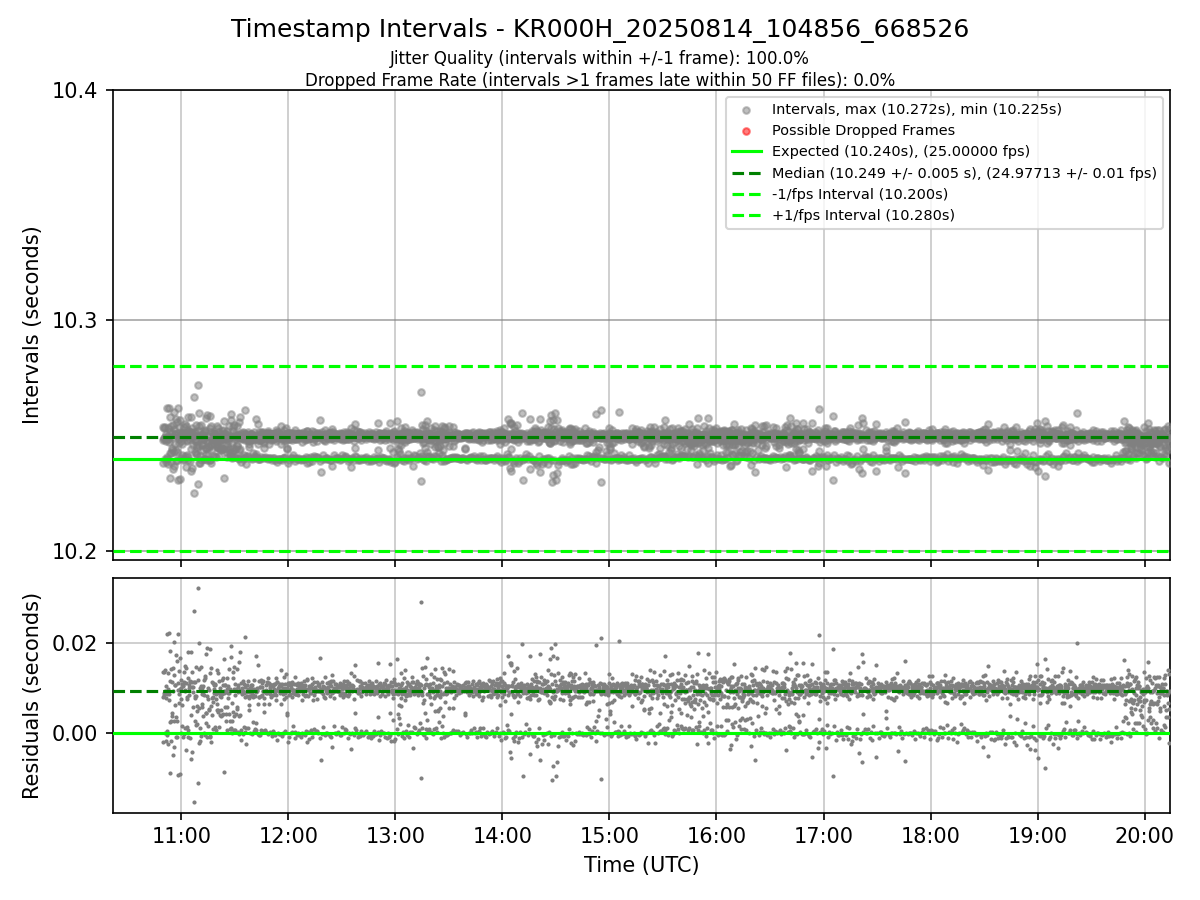Click the dashed green sample beside +1/fps Interval
The width and height of the screenshot is (1200, 900).
coord(747,215)
